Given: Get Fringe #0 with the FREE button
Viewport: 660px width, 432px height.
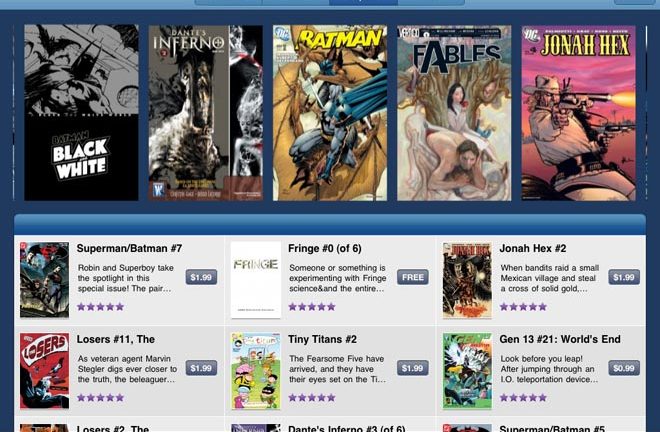Looking at the screenshot, I should (x=412, y=277).
